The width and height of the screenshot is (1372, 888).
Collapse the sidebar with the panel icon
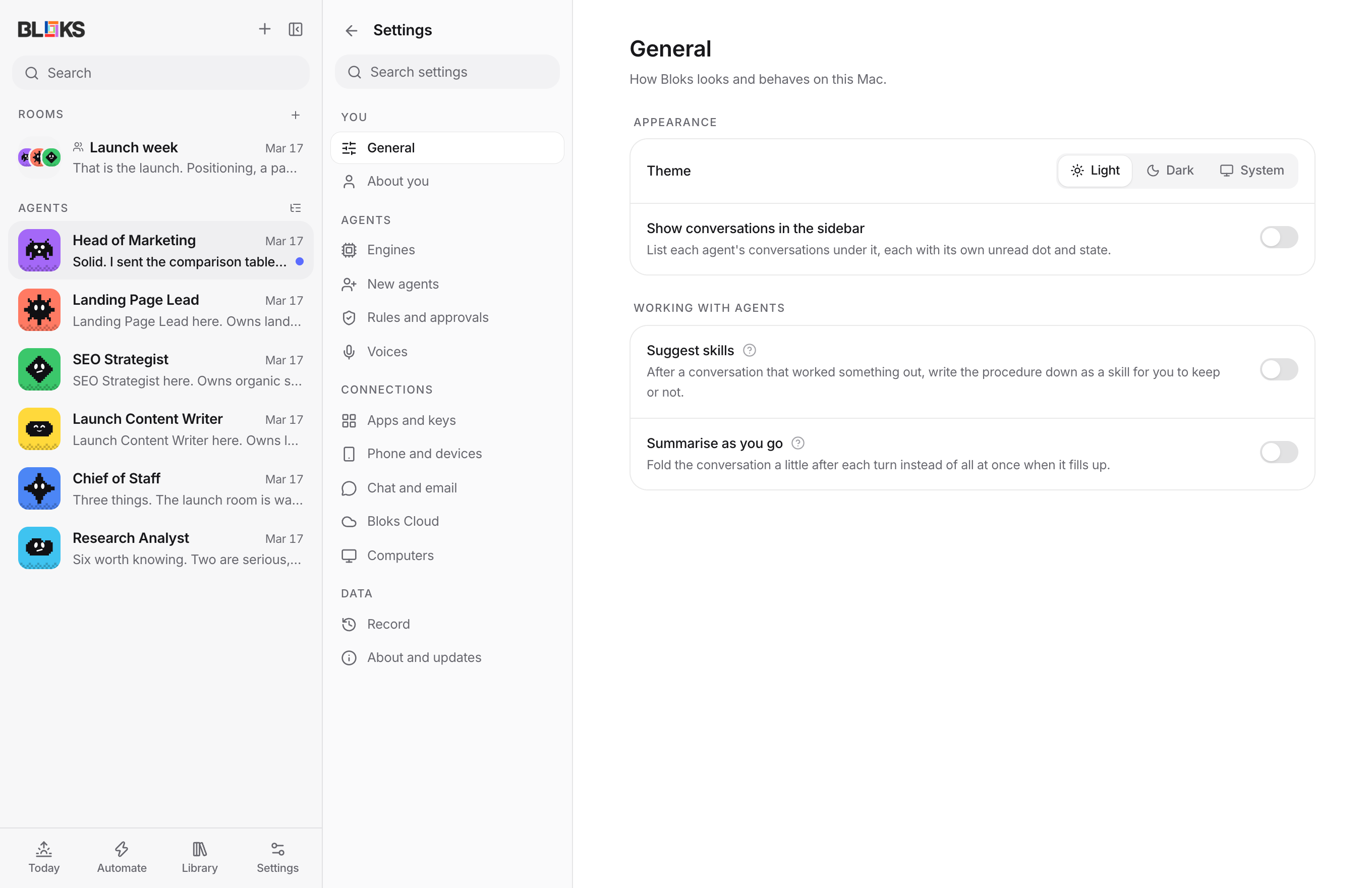(x=296, y=29)
